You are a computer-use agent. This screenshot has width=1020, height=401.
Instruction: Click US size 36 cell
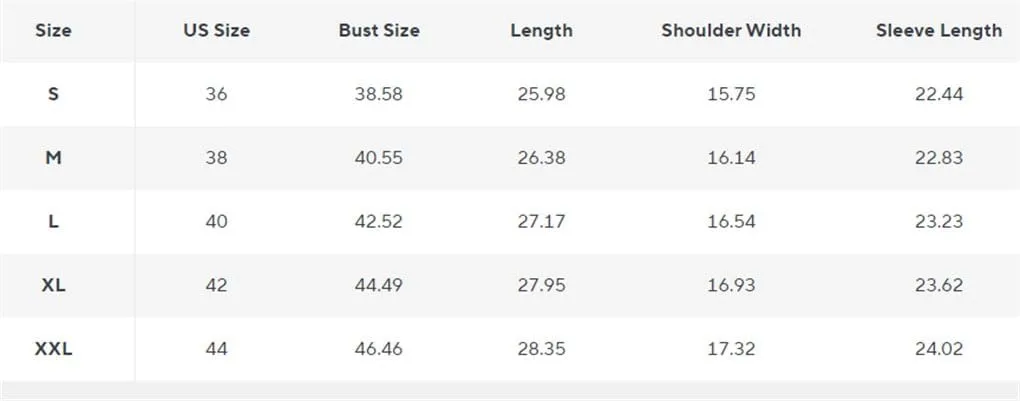coord(216,94)
